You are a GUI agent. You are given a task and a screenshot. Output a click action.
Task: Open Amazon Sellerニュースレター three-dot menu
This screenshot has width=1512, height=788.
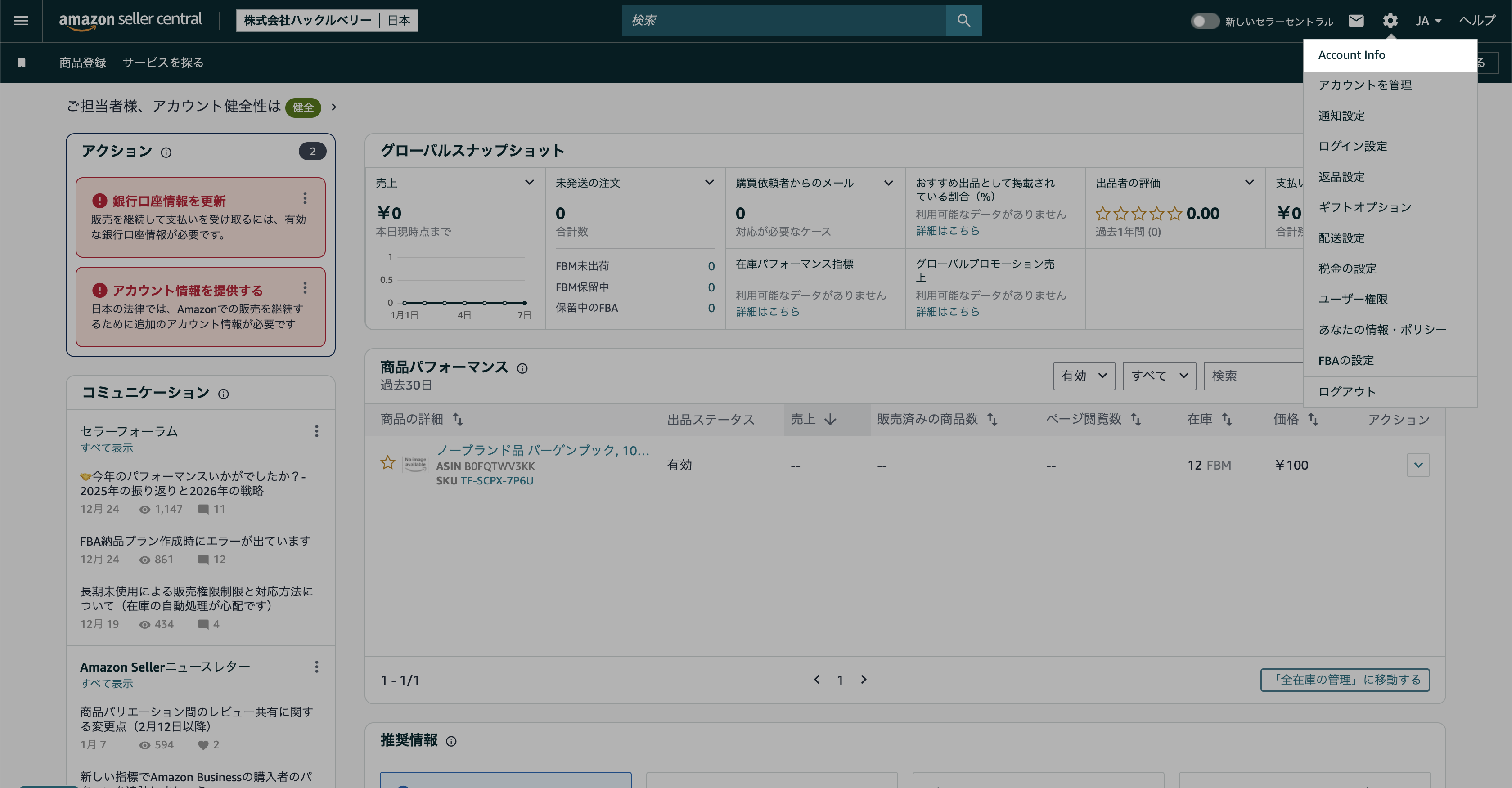316,667
